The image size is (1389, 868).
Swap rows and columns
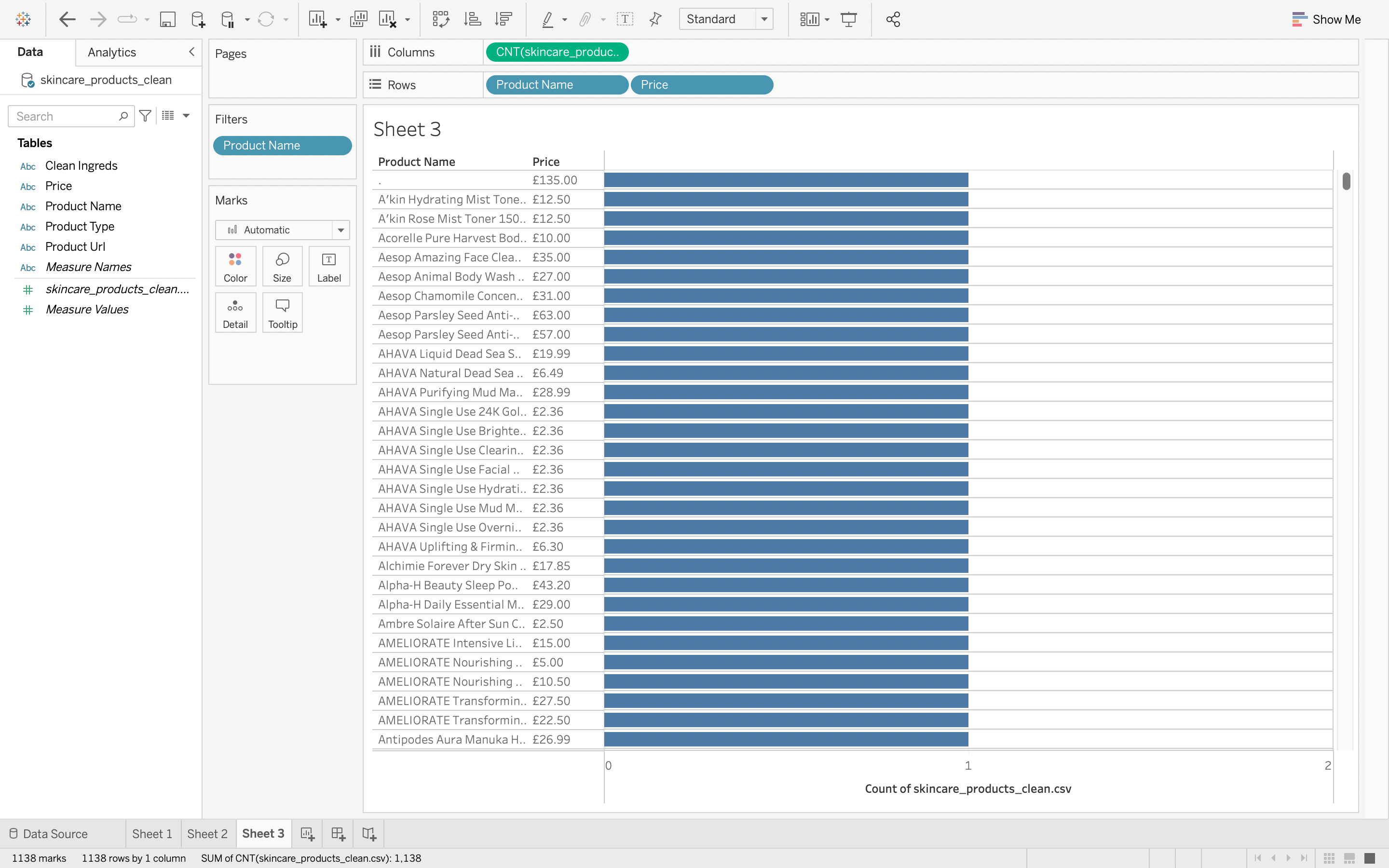pos(441,19)
